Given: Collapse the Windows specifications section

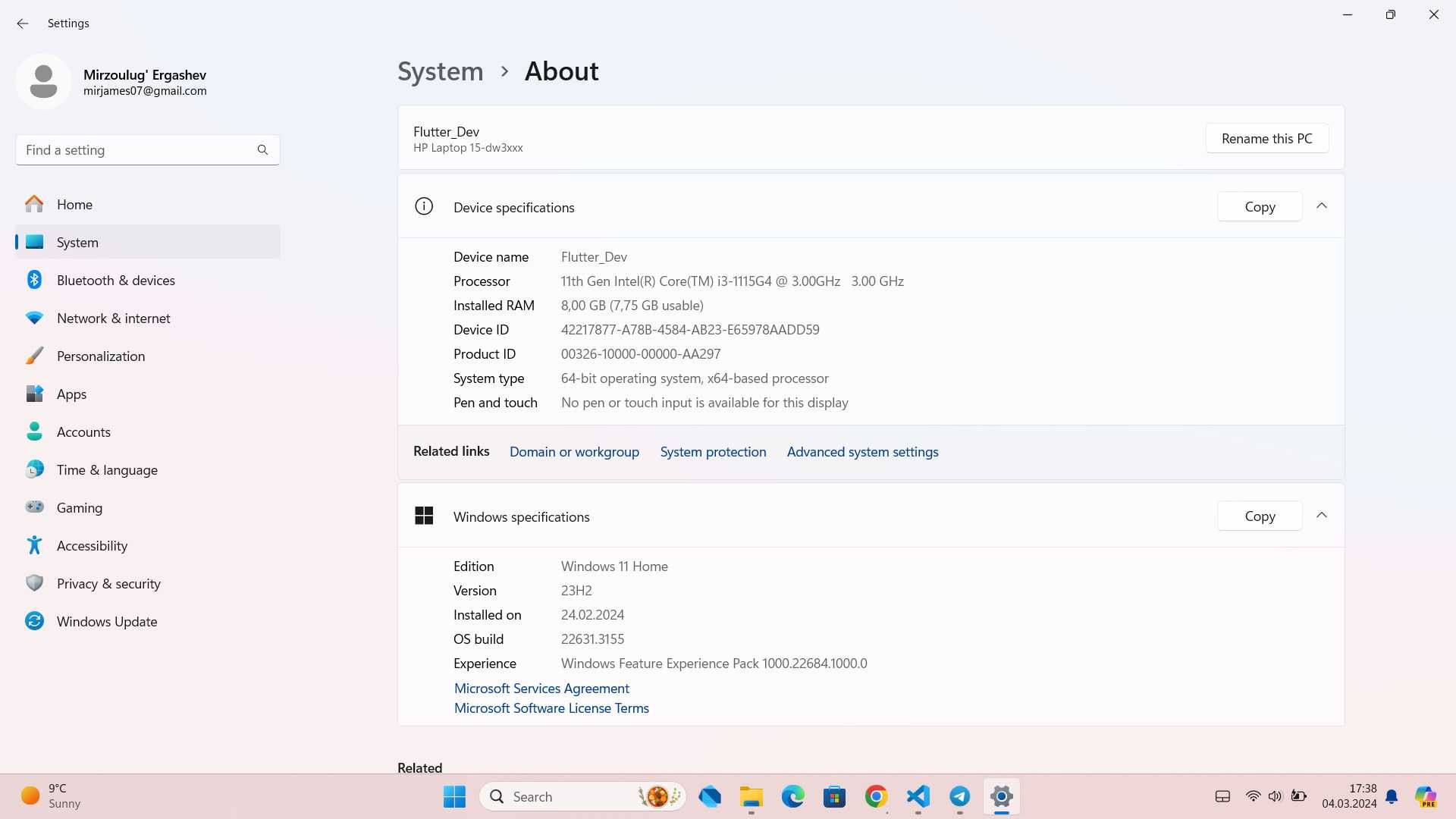Looking at the screenshot, I should 1322,516.
